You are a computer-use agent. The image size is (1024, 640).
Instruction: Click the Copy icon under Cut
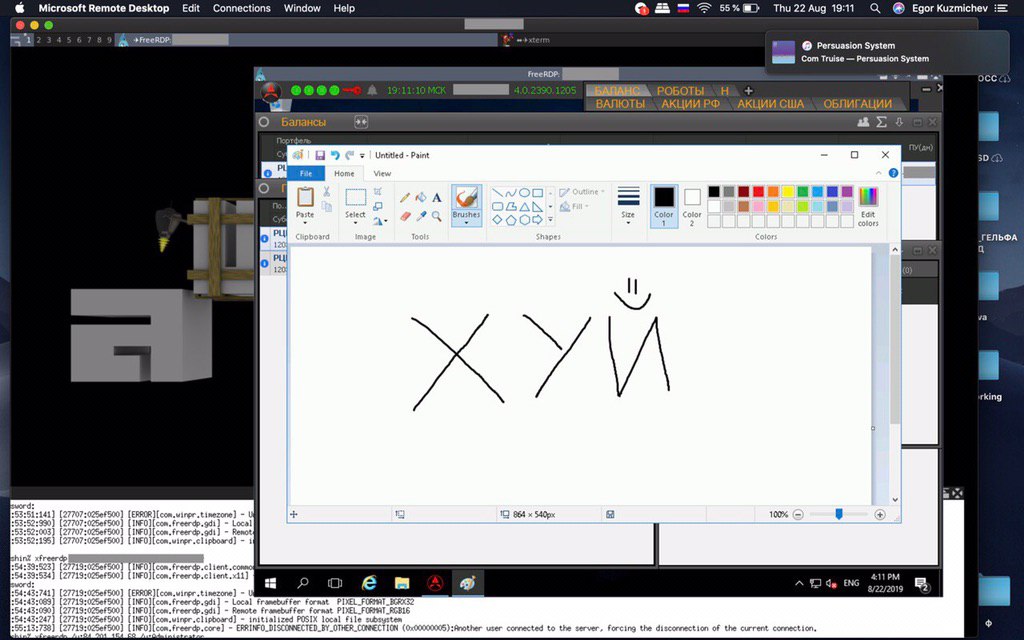pos(327,207)
